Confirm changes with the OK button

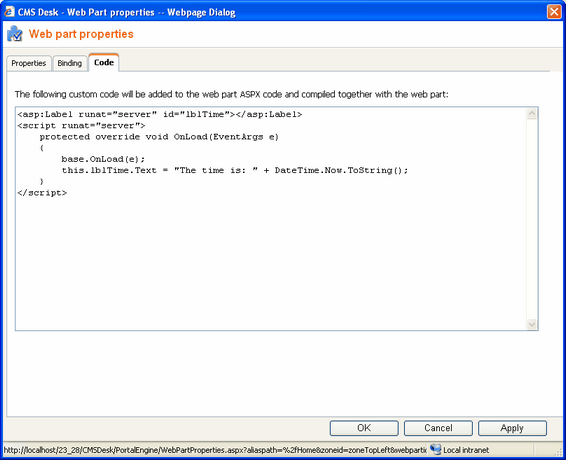tap(364, 428)
